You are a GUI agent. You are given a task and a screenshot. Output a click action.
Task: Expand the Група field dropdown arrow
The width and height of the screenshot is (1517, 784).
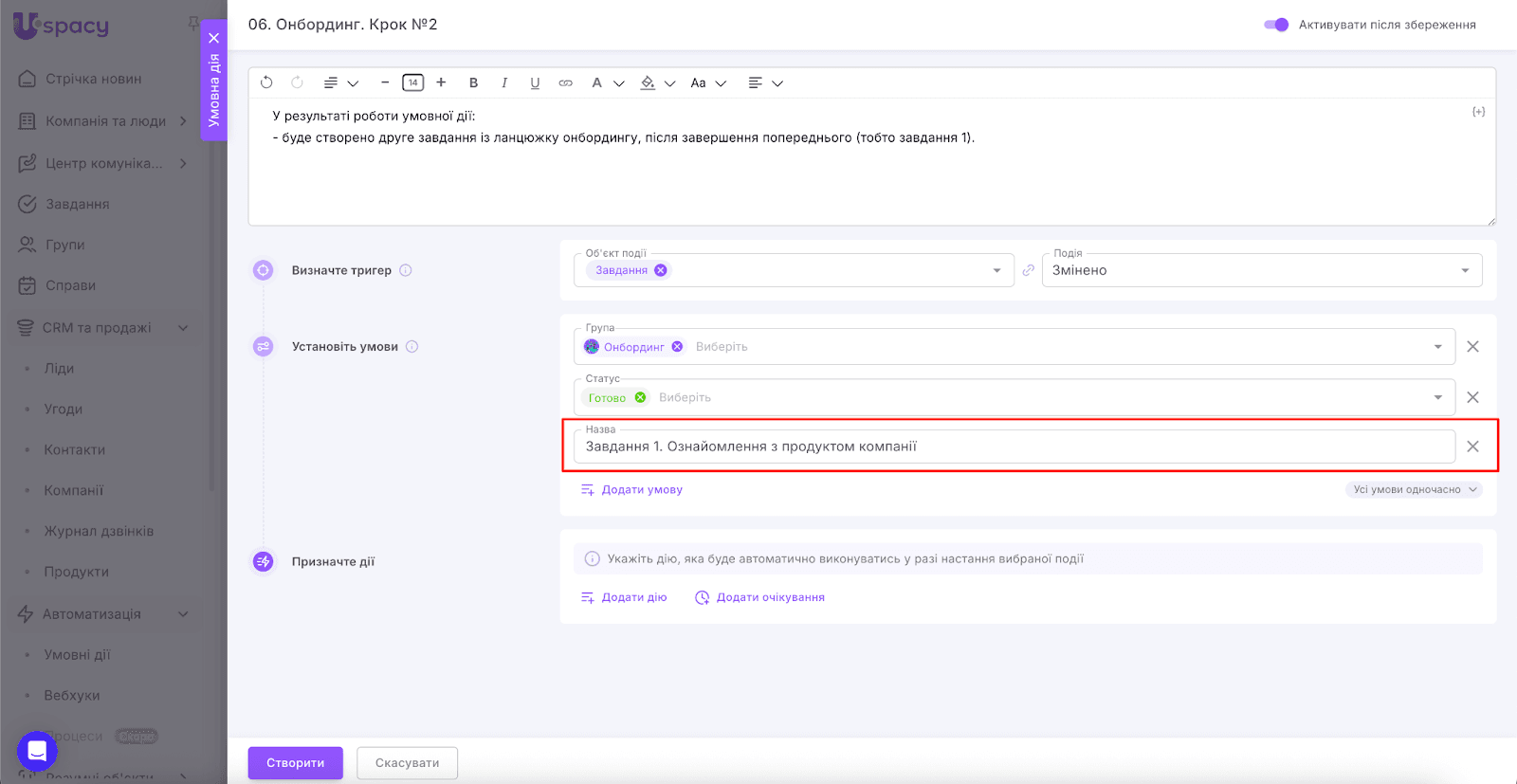coord(1438,347)
